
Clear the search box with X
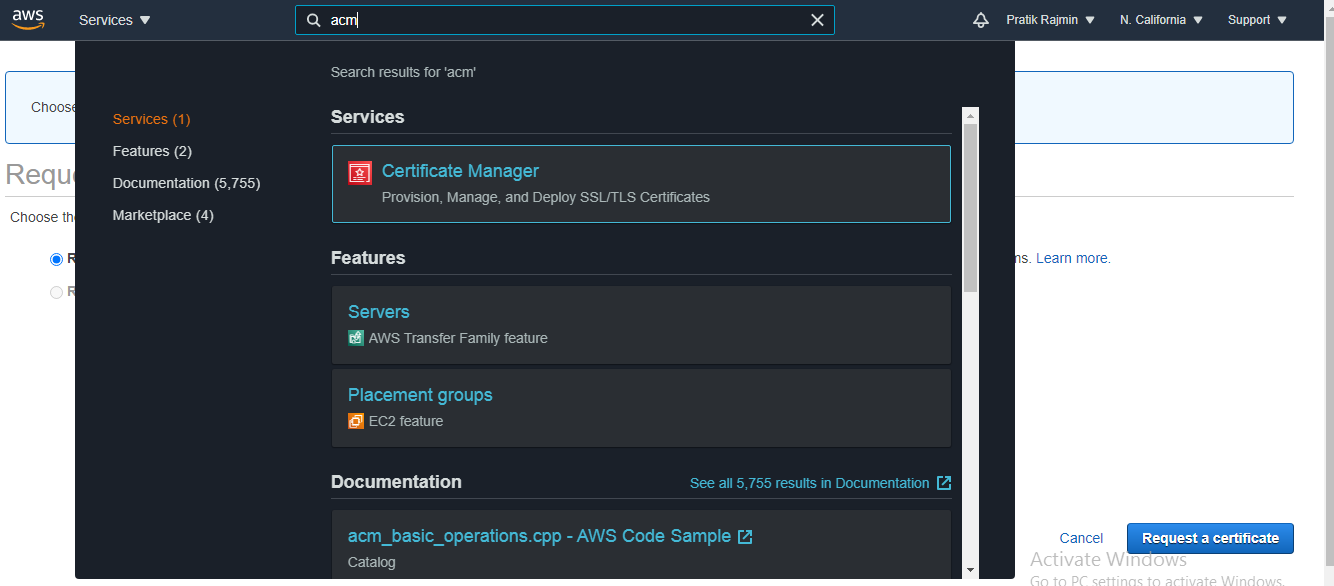pyautogui.click(x=817, y=20)
